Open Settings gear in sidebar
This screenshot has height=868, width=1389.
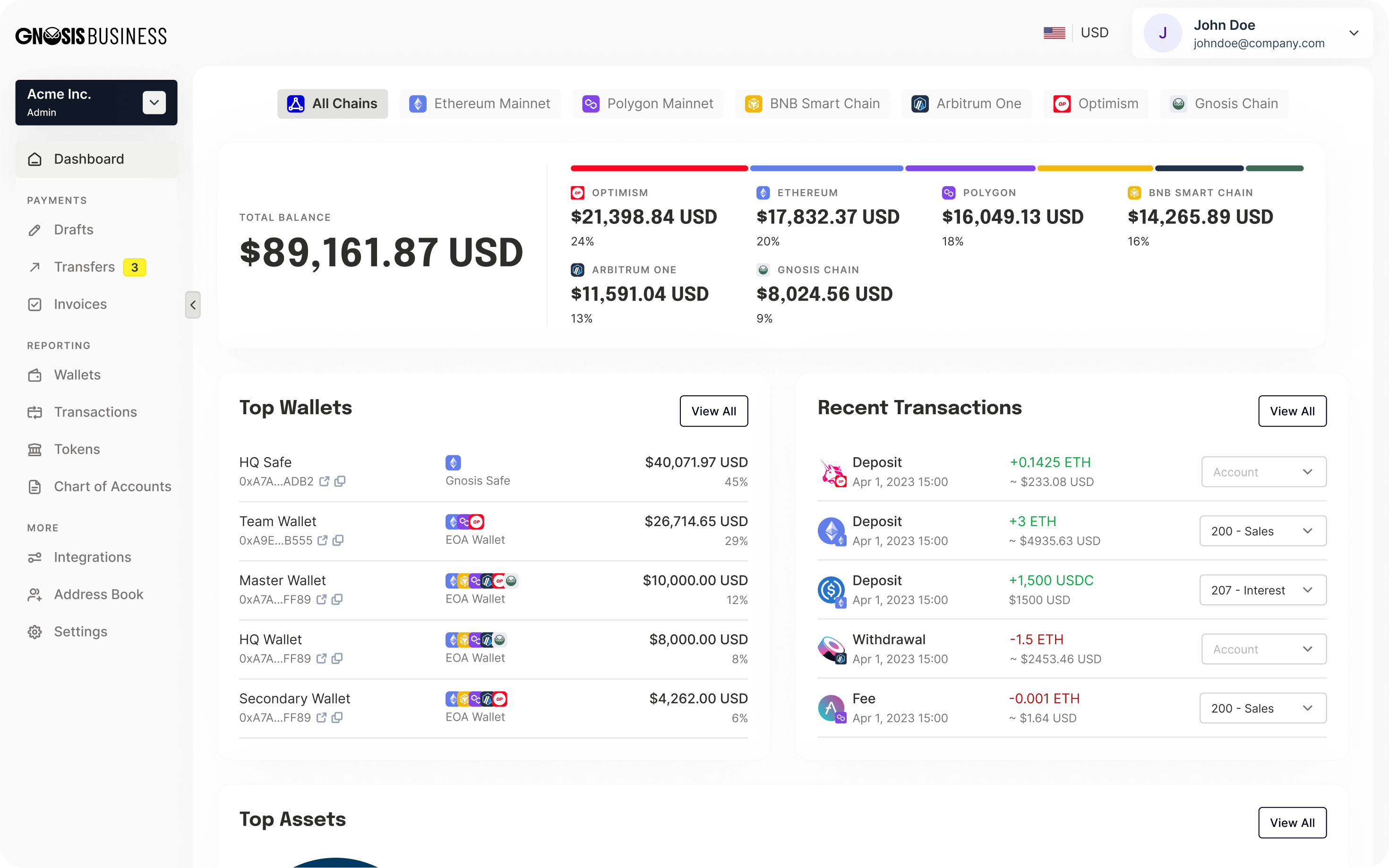tap(35, 631)
